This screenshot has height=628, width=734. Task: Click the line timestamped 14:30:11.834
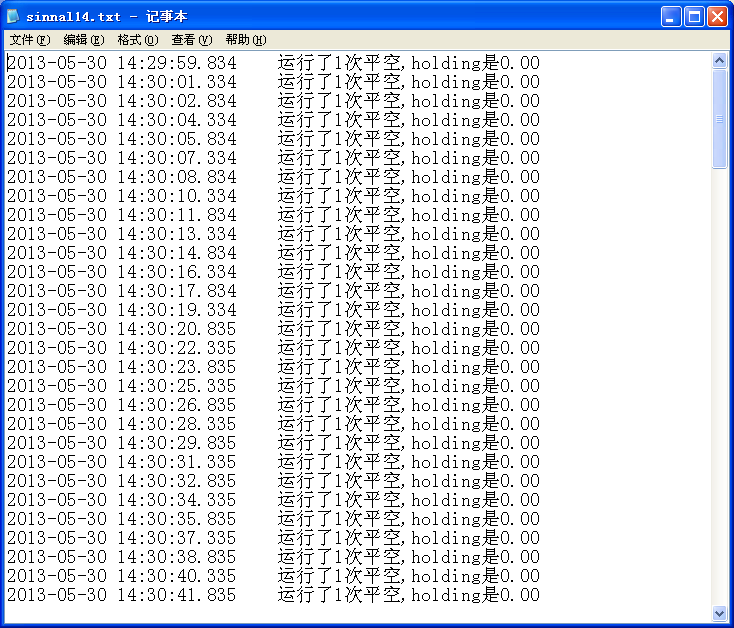(x=273, y=215)
